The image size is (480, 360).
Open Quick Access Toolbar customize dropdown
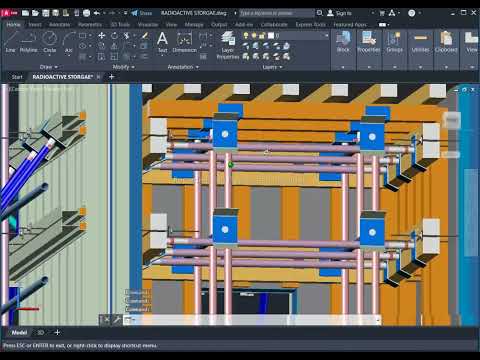point(125,13)
